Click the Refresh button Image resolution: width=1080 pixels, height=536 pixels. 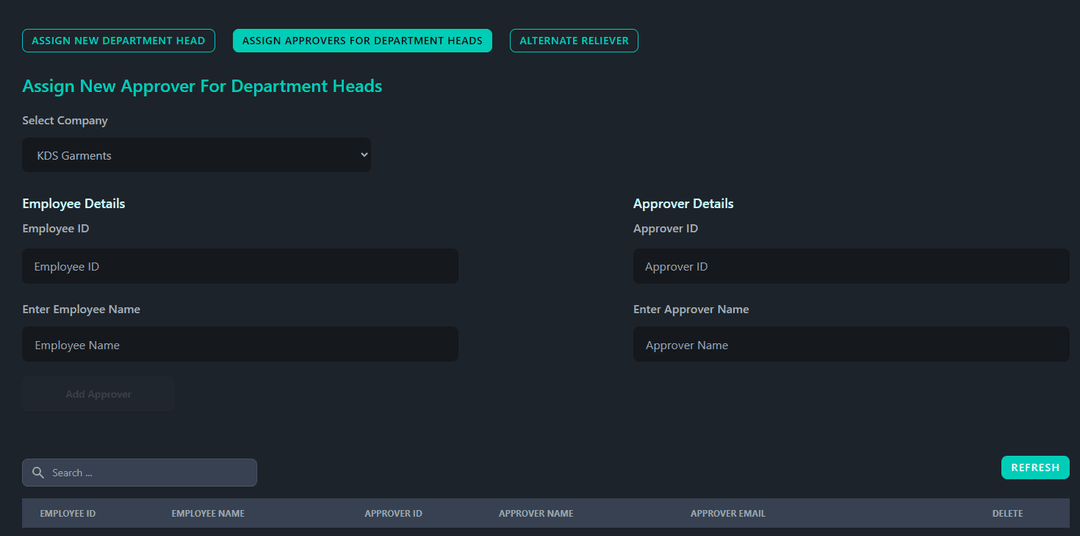pyautogui.click(x=1035, y=468)
